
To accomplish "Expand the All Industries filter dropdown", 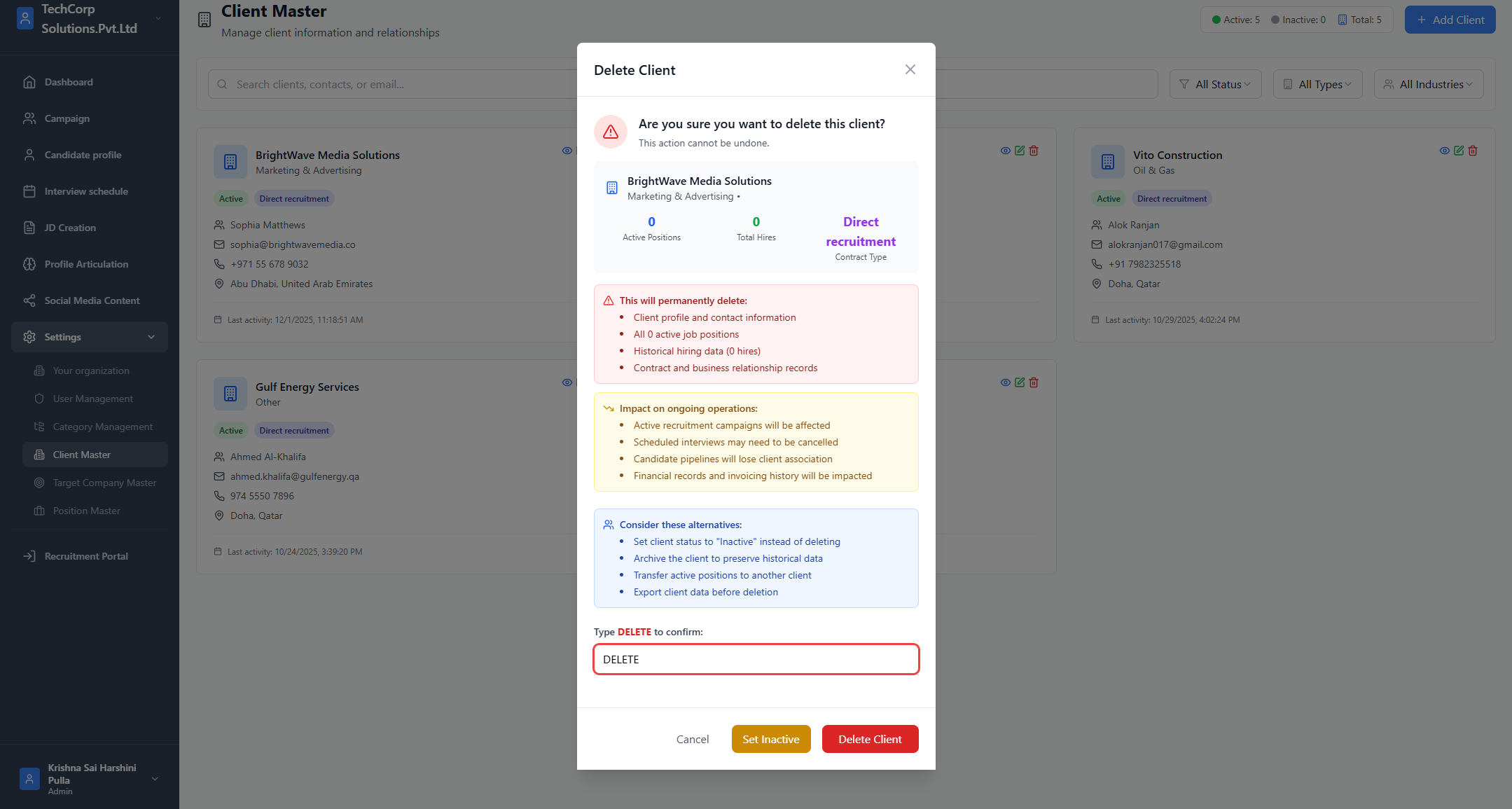I will [1428, 84].
